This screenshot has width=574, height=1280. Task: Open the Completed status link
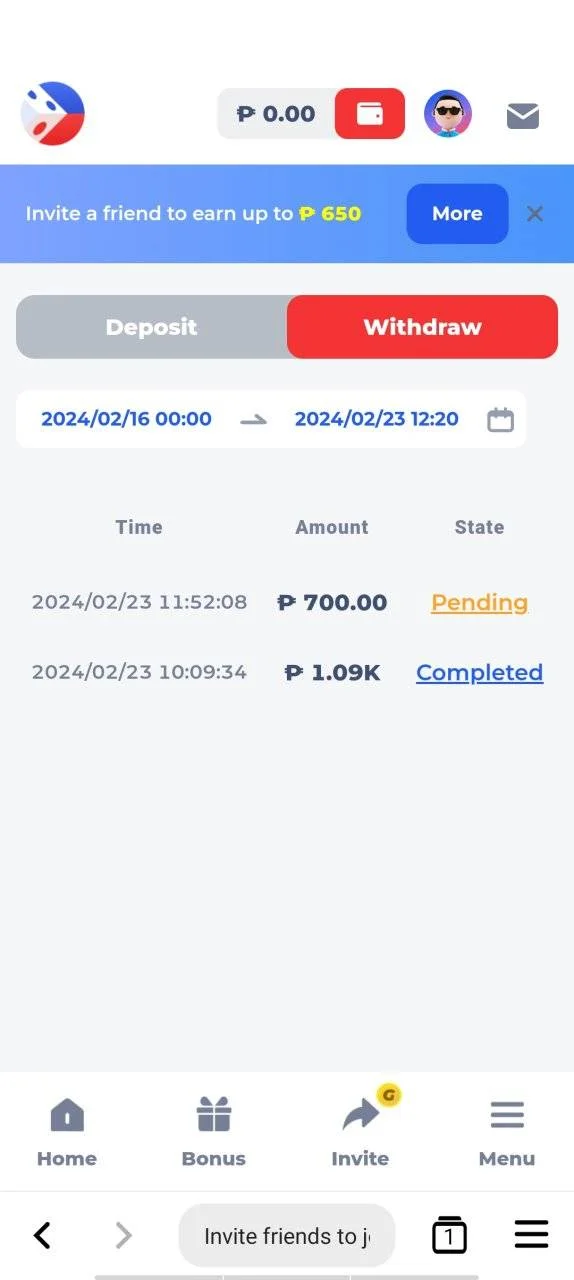tap(479, 673)
